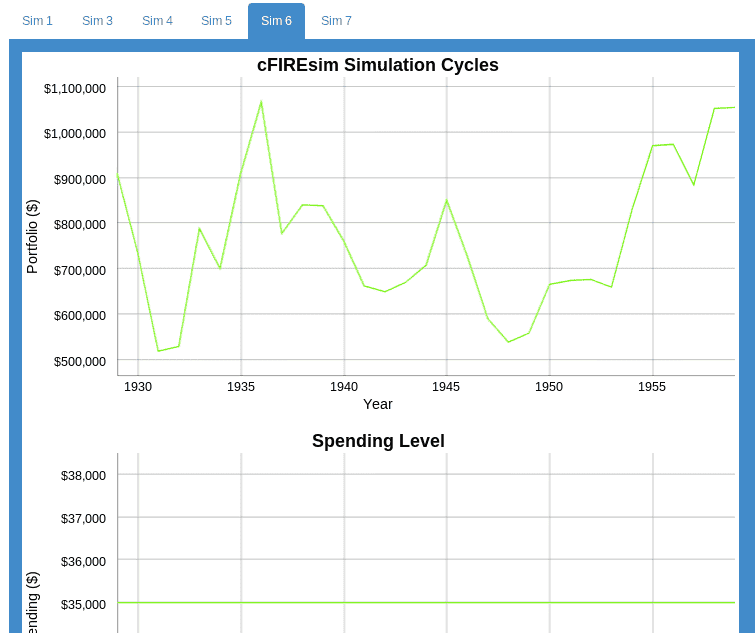Click the Spending Level chart title
Image resolution: width=755 pixels, height=633 pixels.
(x=378, y=441)
